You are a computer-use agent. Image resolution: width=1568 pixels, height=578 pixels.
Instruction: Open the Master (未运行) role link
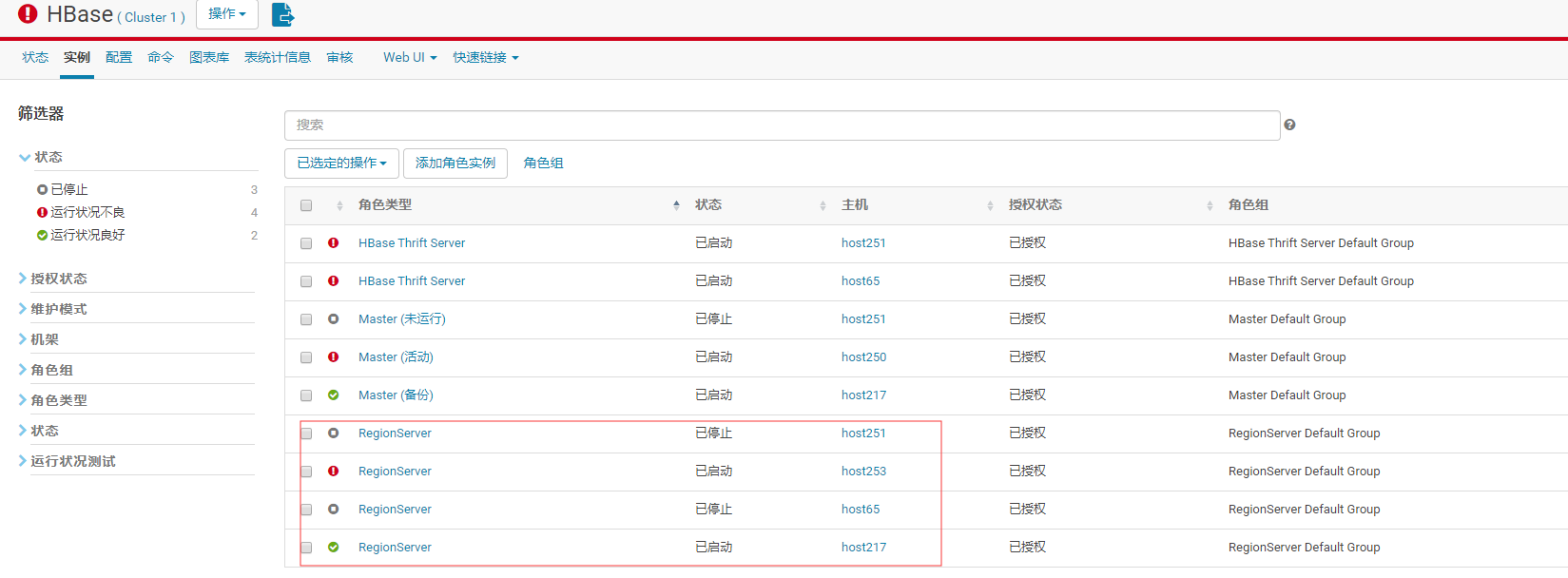(402, 318)
